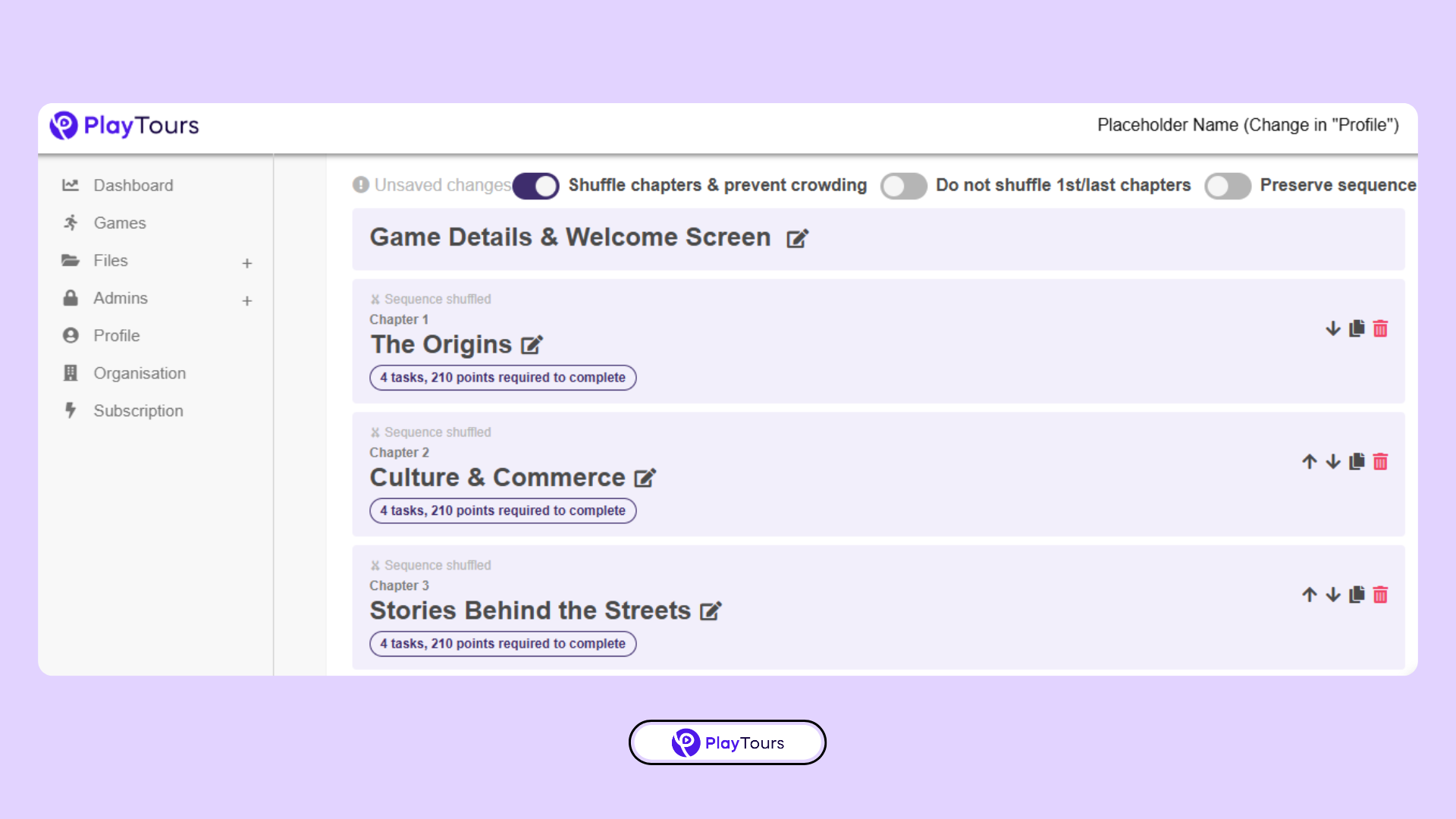Navigate to the Subscription page
Image resolution: width=1456 pixels, height=819 pixels.
(138, 410)
